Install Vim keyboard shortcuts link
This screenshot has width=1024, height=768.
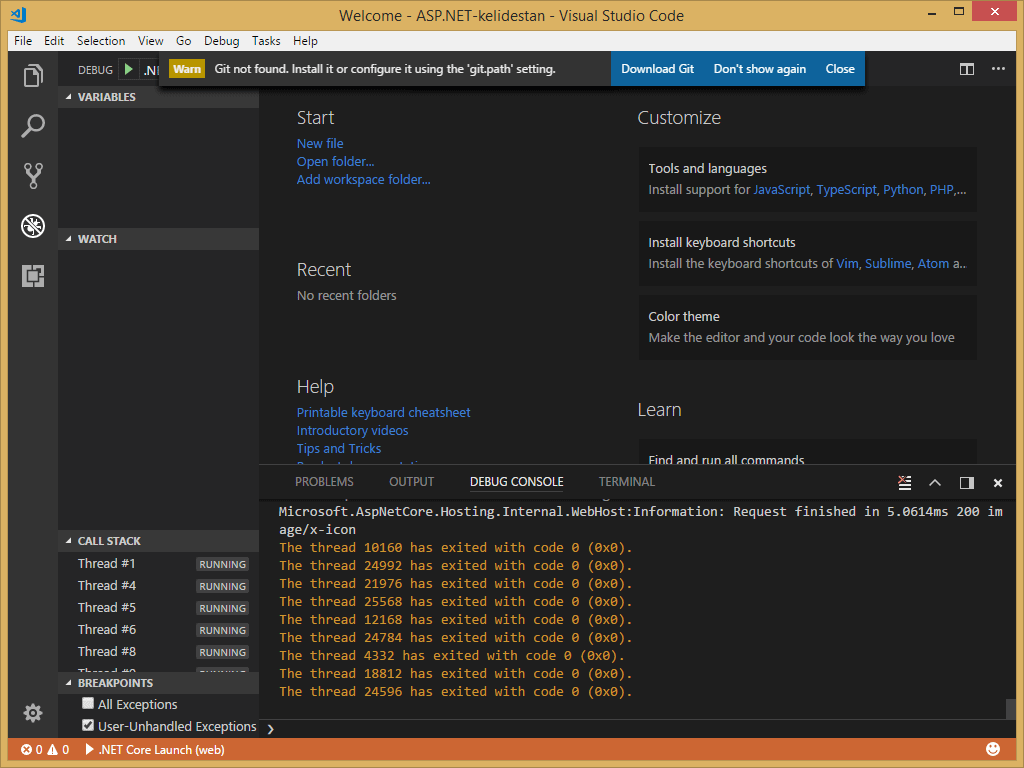(847, 263)
